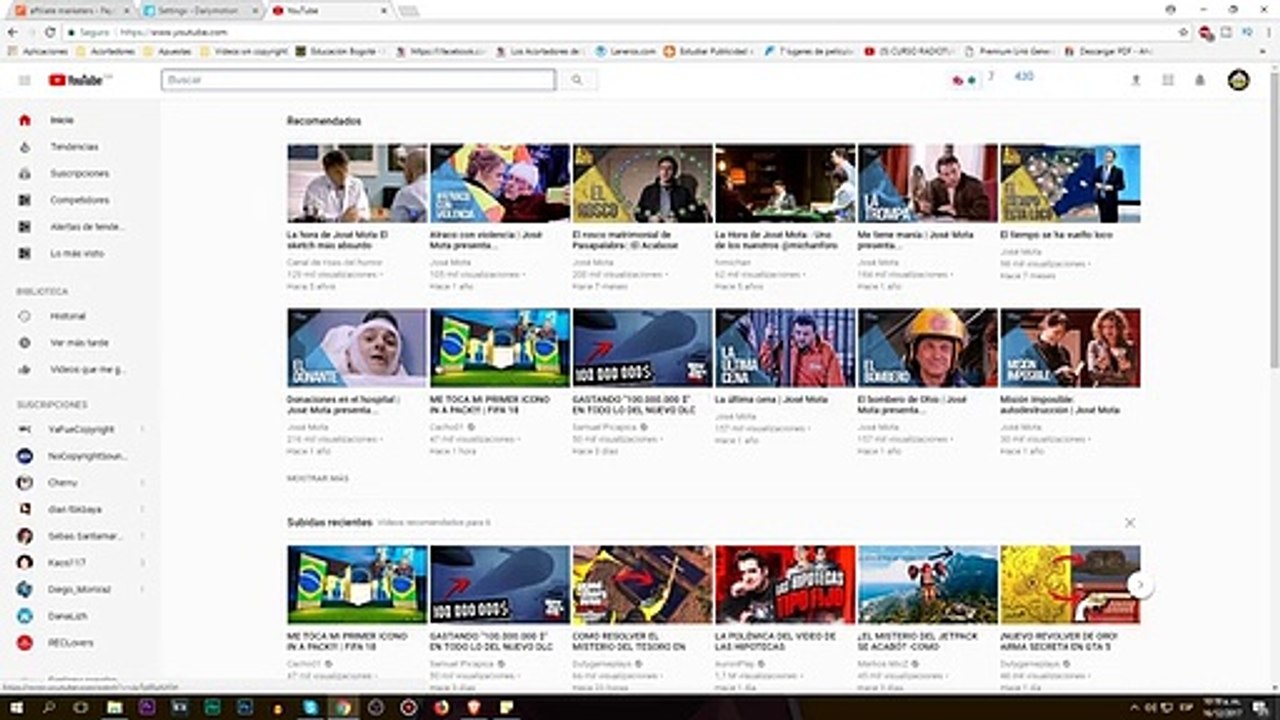
Task: Open Suscripciones in the sidebar
Action: 80,174
